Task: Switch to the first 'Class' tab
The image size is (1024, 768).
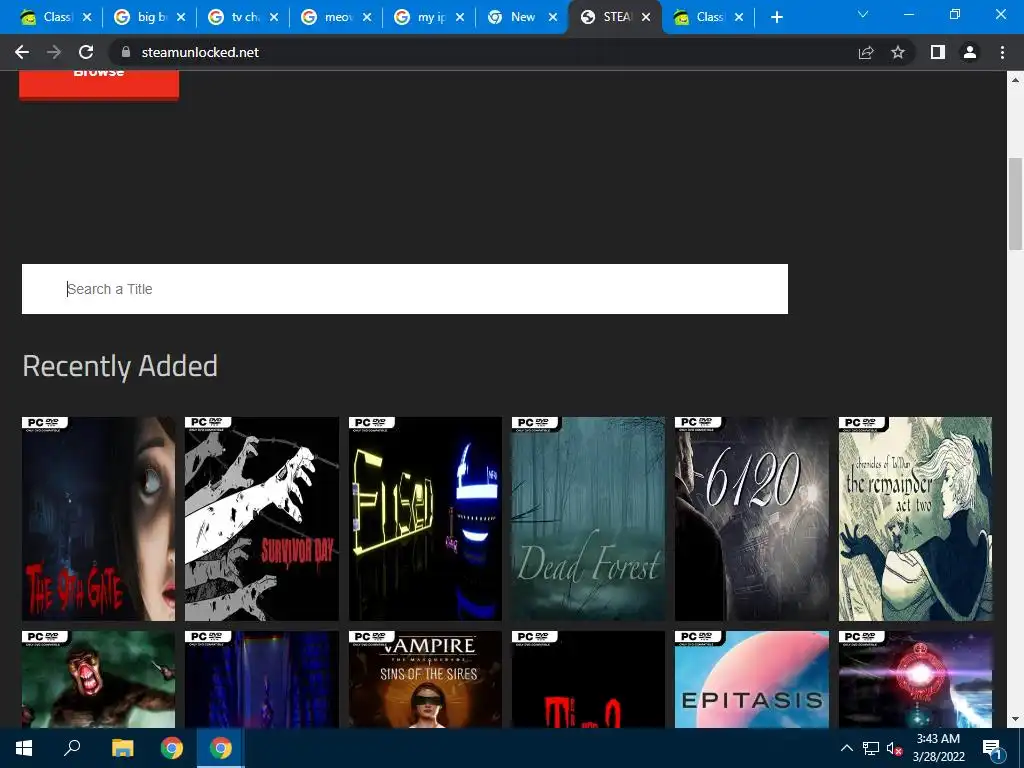Action: (x=56, y=17)
